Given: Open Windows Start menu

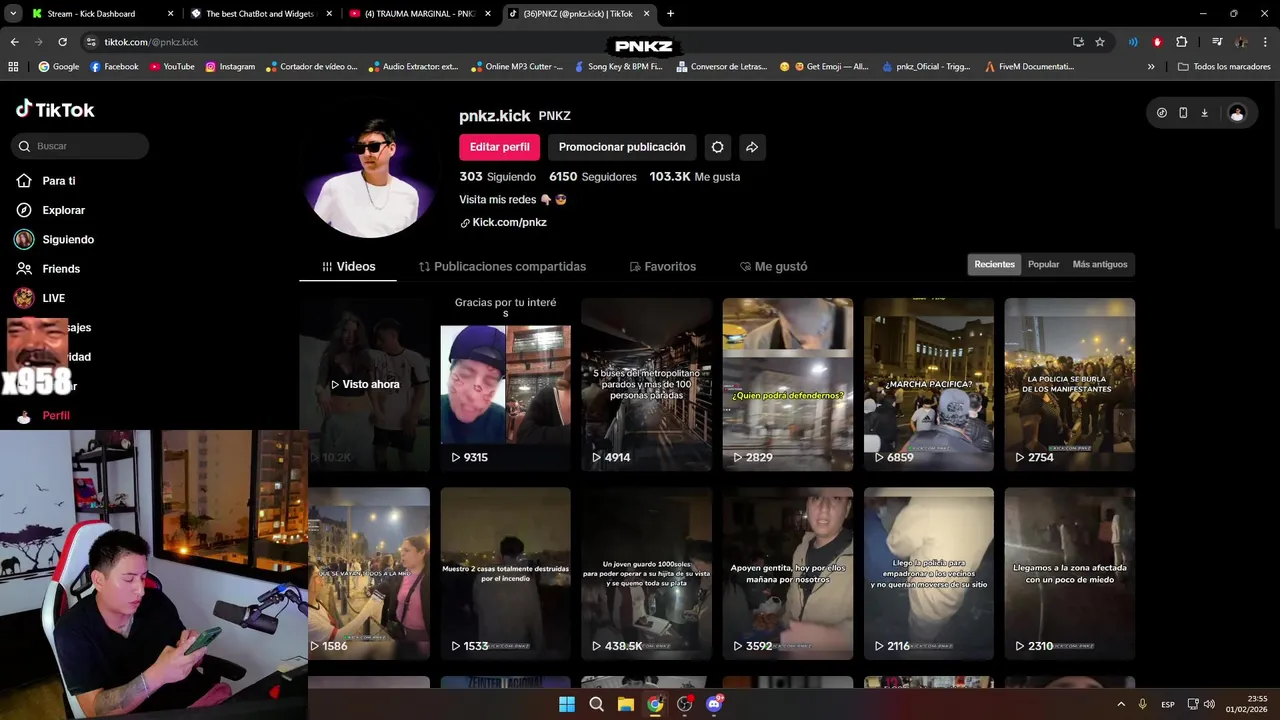Looking at the screenshot, I should tap(567, 704).
